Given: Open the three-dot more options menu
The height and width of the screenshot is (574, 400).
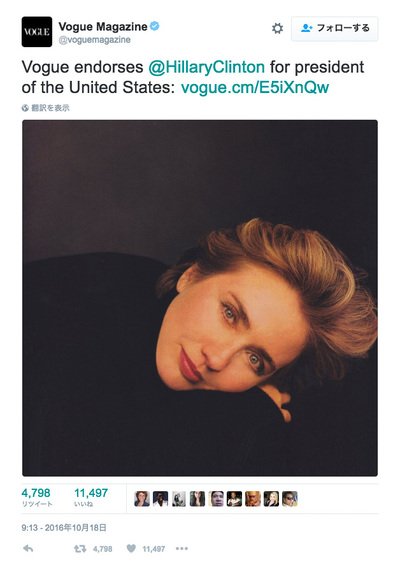Looking at the screenshot, I should coord(182,548).
